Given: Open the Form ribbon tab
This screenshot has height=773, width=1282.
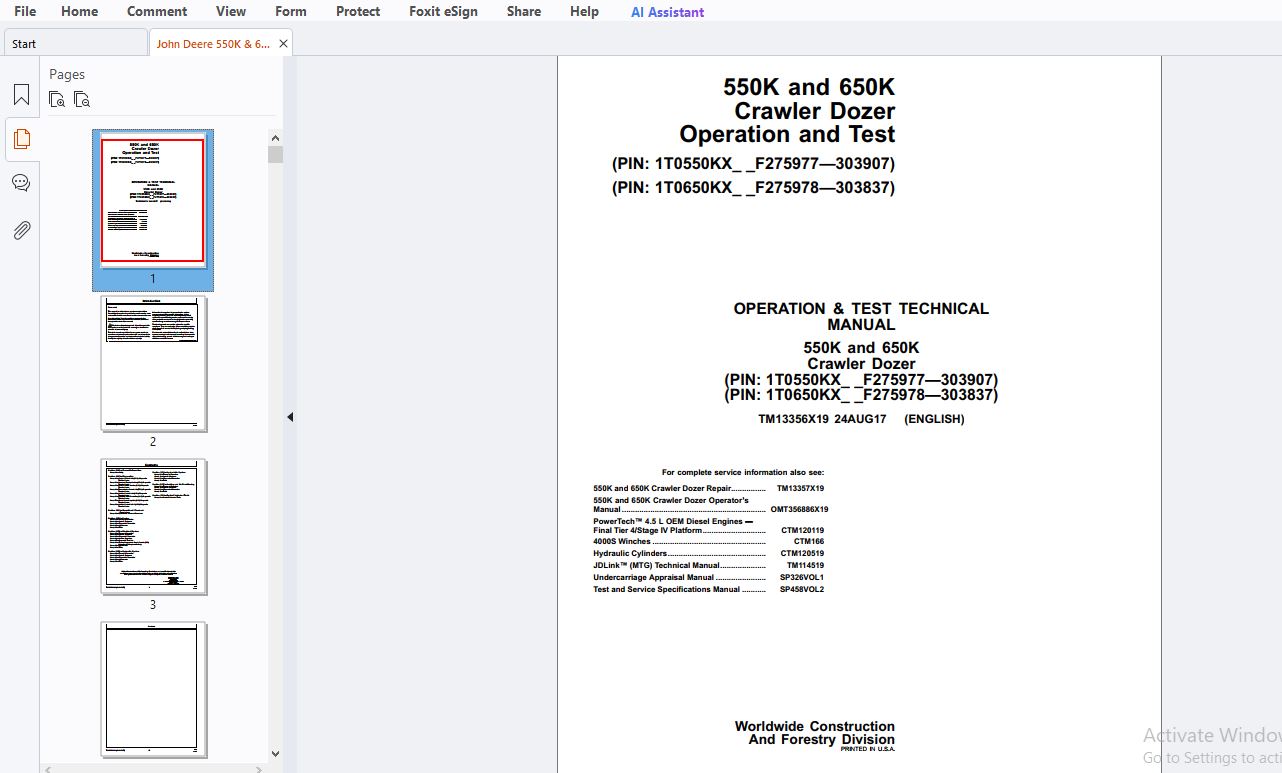Looking at the screenshot, I should tap(291, 11).
